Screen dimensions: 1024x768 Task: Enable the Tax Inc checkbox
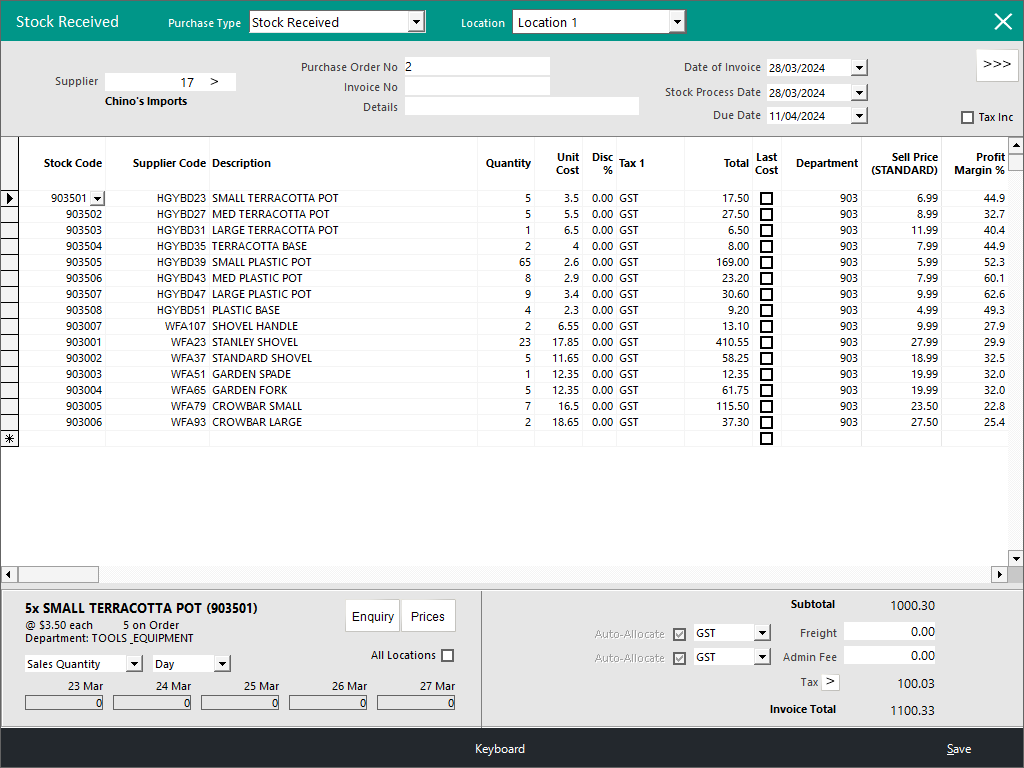point(967,118)
